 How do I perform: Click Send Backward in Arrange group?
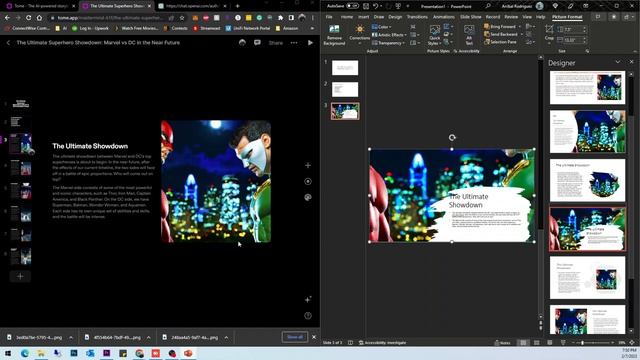(x=501, y=34)
